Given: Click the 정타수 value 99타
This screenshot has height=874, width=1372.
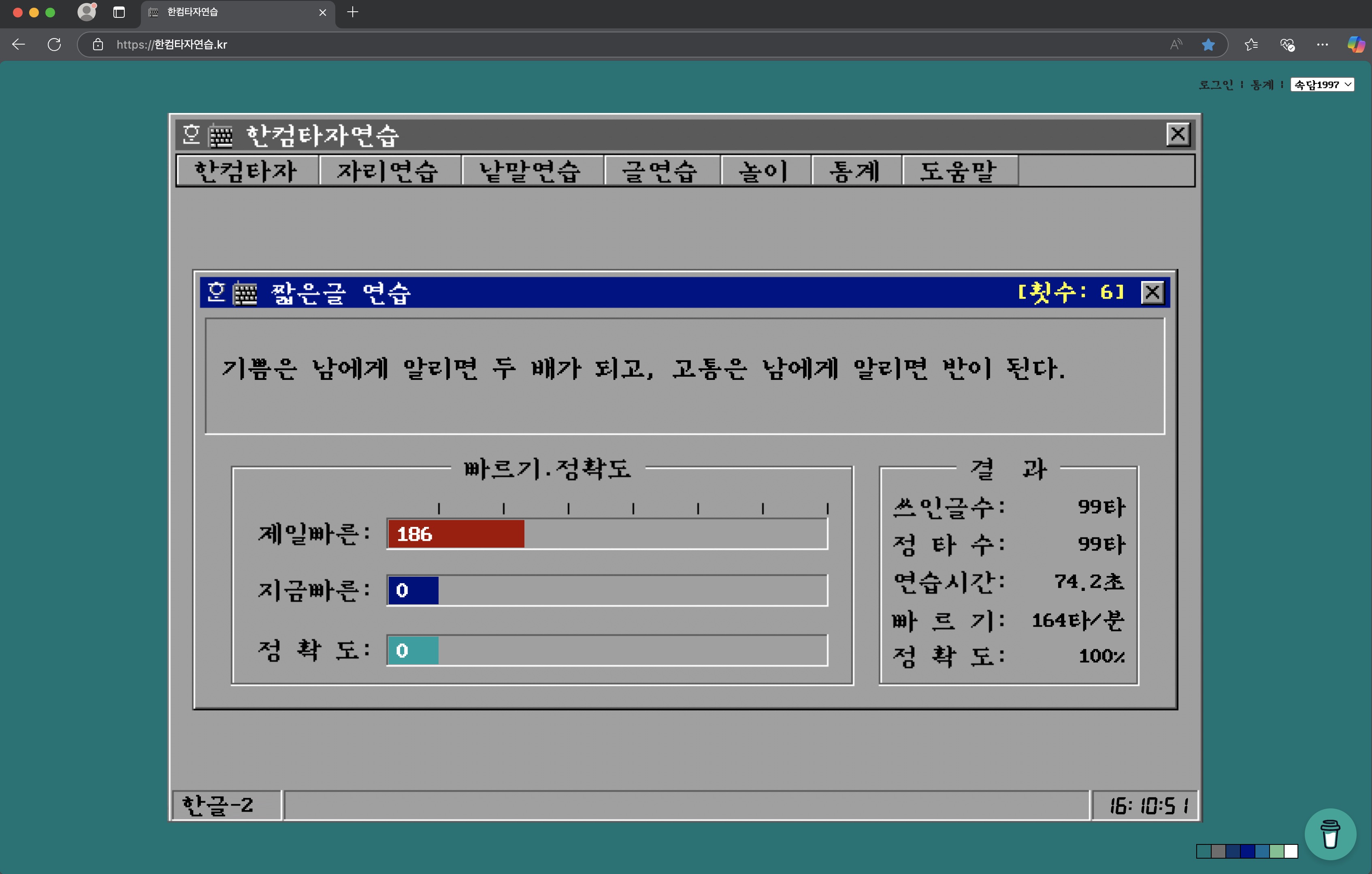Looking at the screenshot, I should (x=1101, y=544).
